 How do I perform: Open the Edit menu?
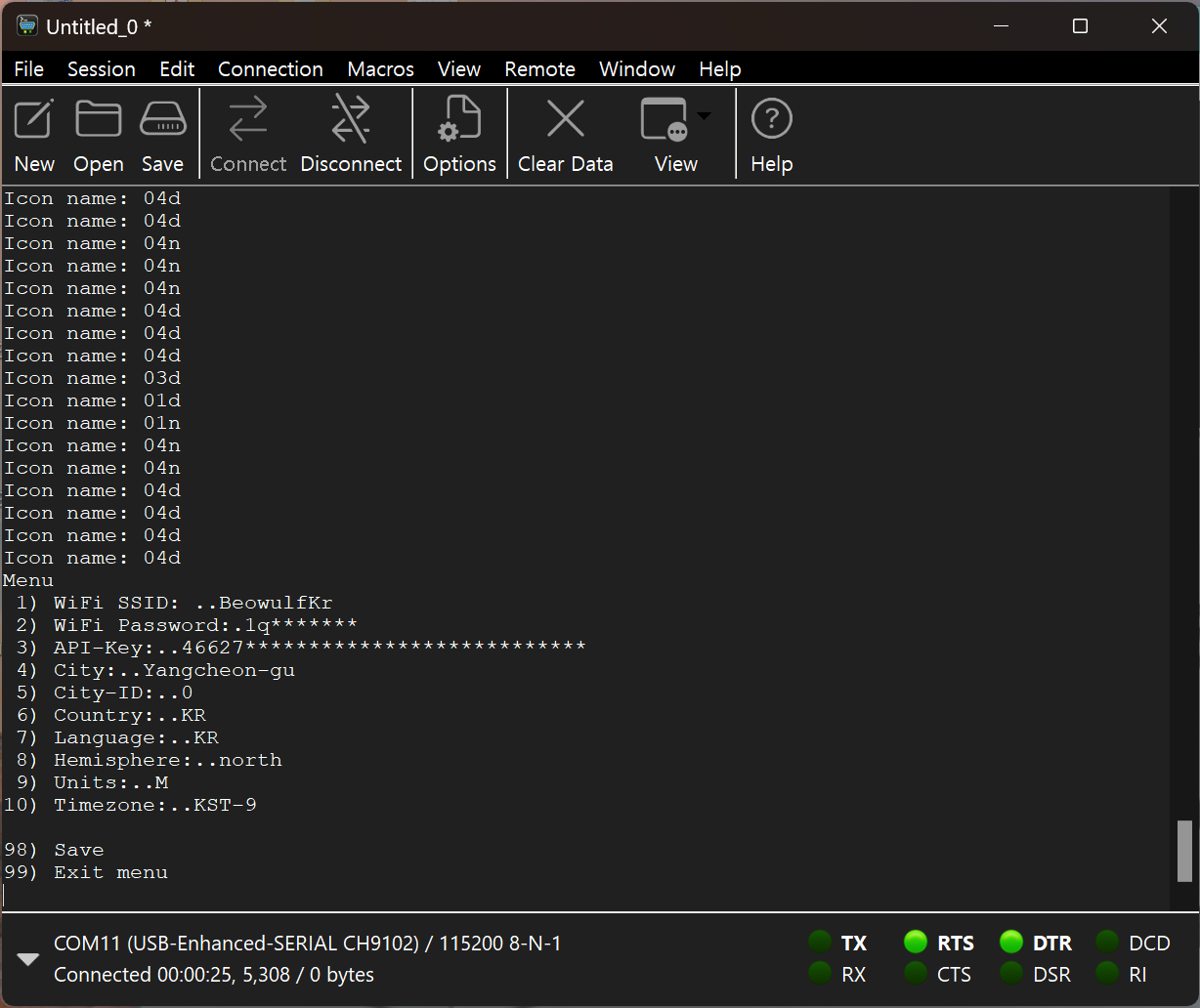177,69
